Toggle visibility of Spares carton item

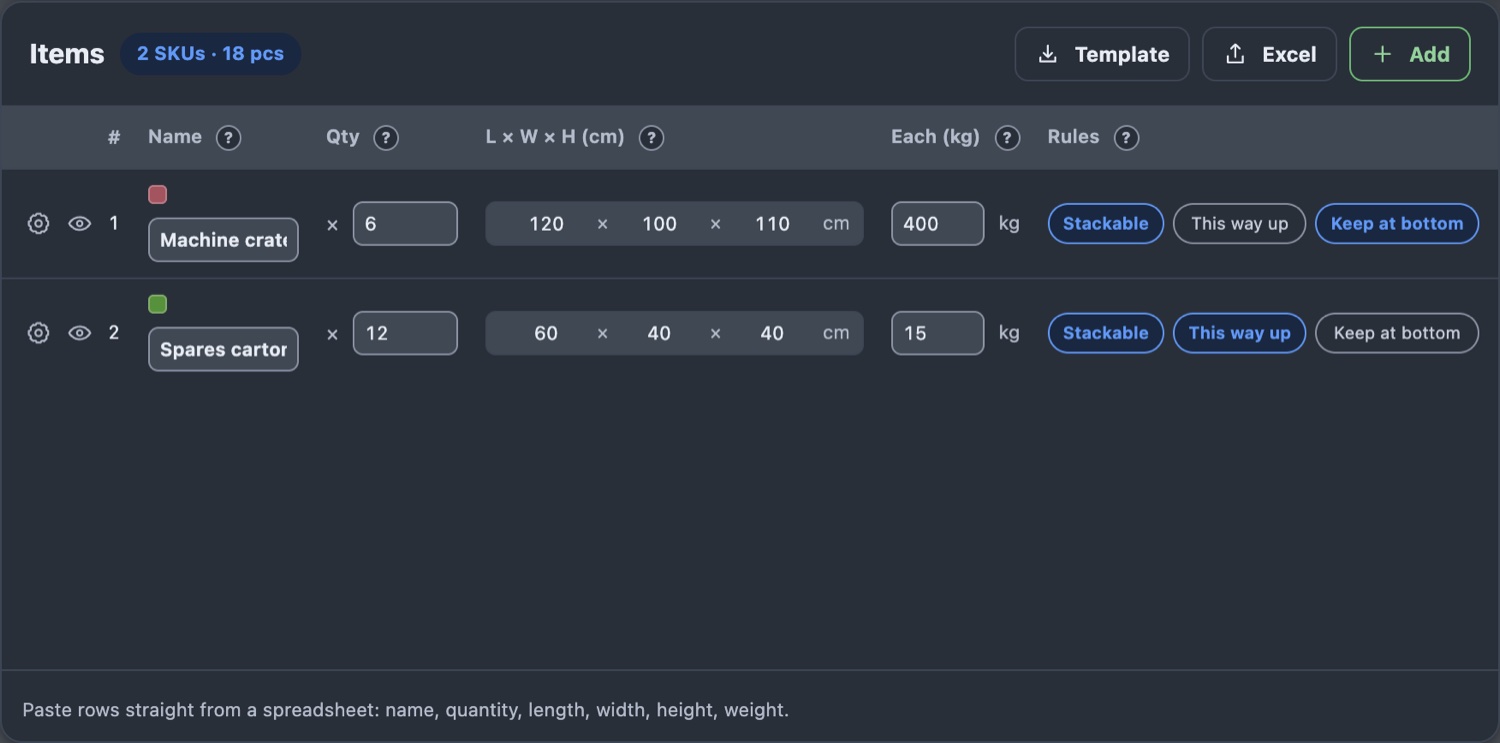(80, 333)
